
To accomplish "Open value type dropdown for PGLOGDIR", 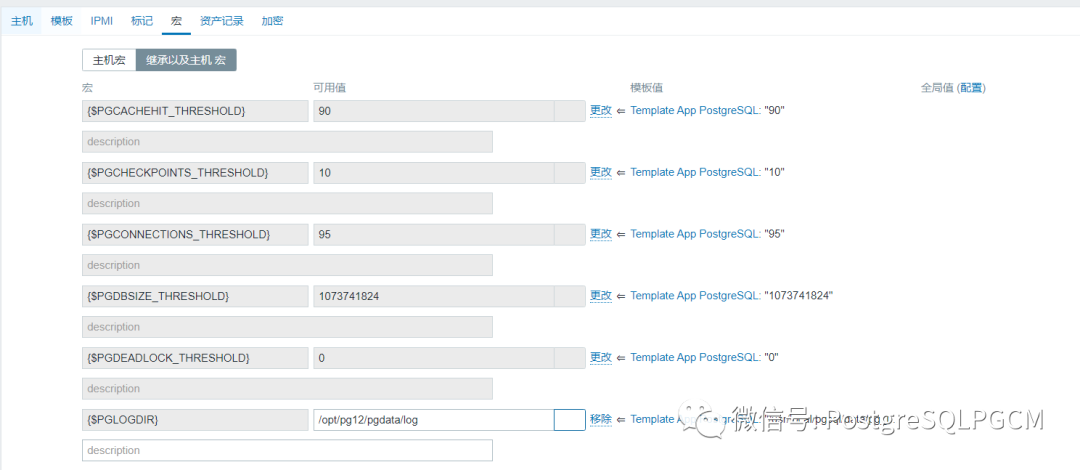I will click(x=570, y=420).
